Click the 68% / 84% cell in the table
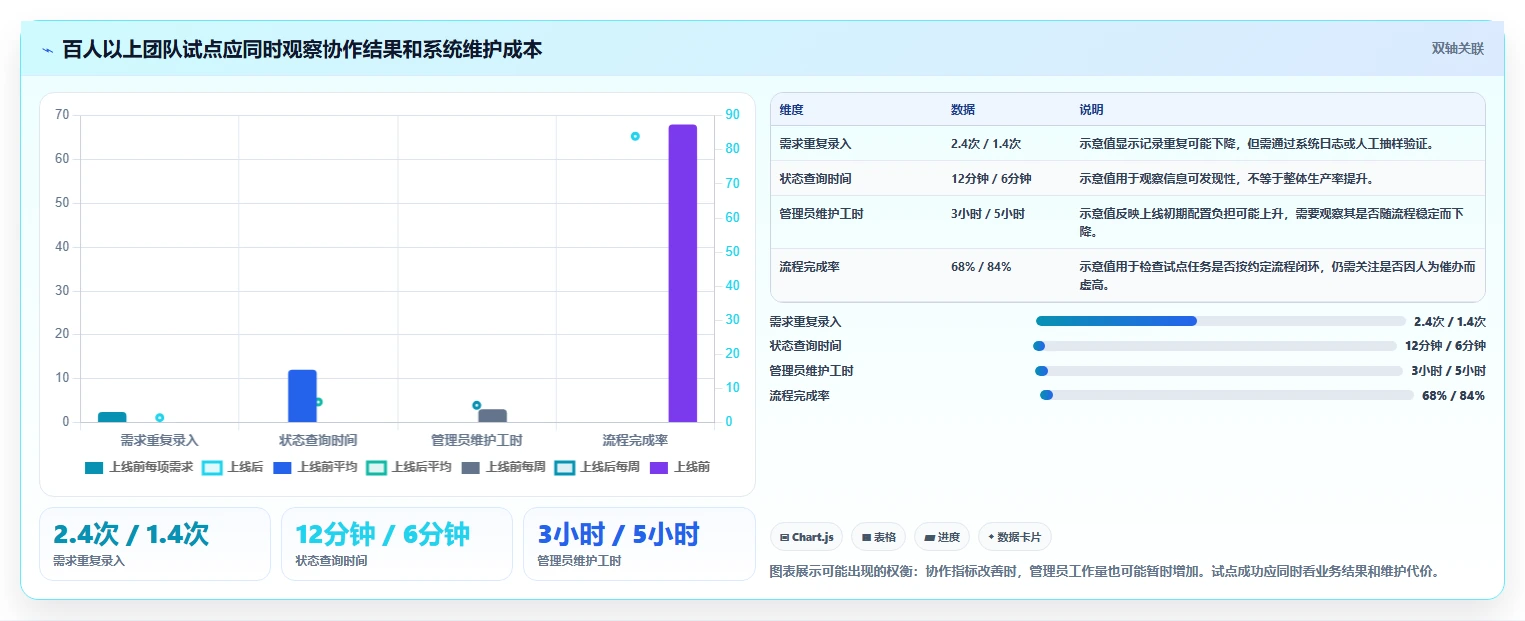Image resolution: width=1525 pixels, height=621 pixels. [981, 267]
